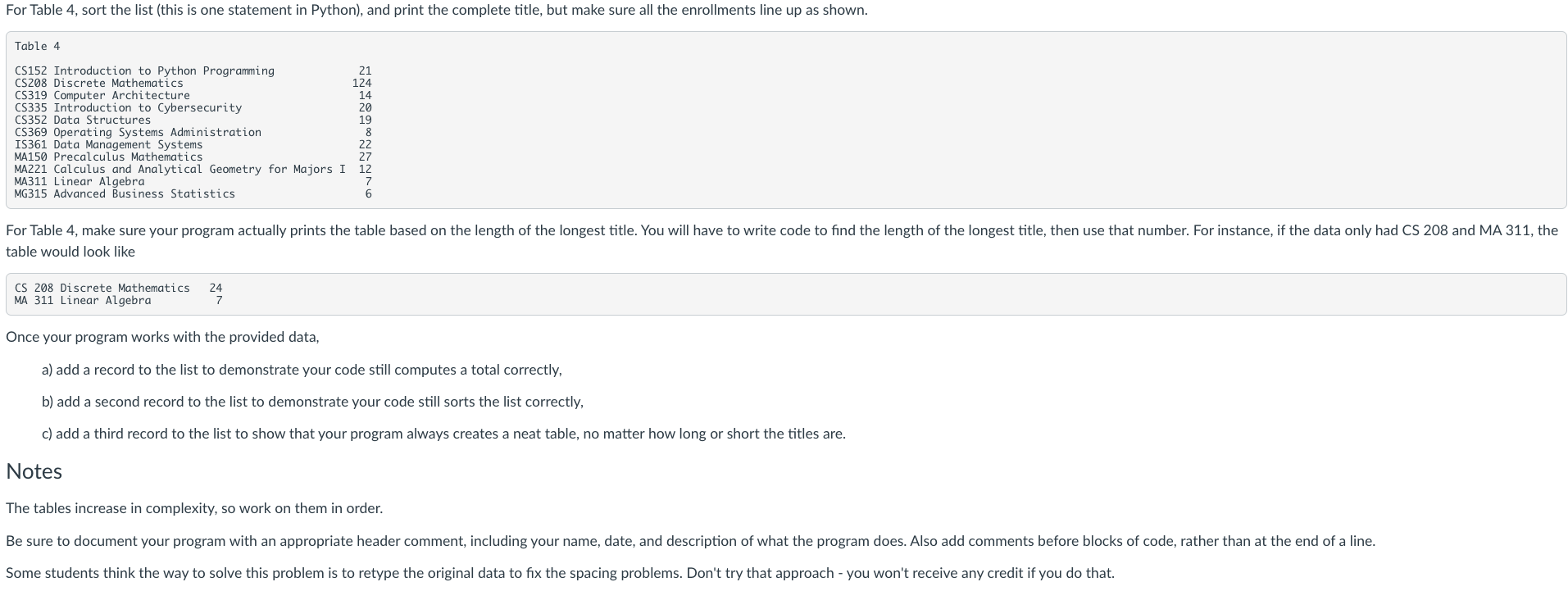Click the CS152 Introduction to Python Programming row
1568x591 pixels.
[144, 70]
